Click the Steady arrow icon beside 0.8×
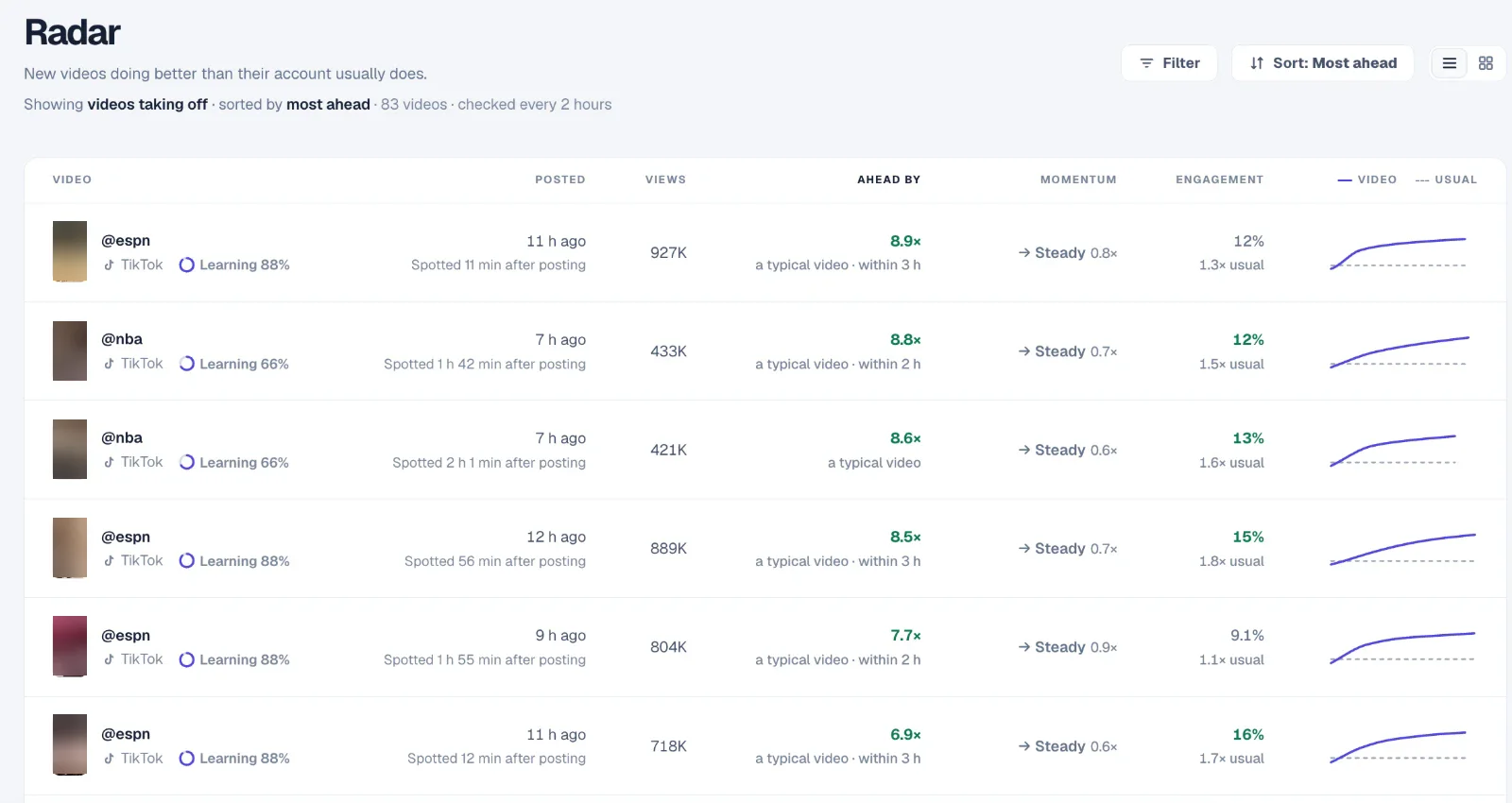 (1024, 253)
